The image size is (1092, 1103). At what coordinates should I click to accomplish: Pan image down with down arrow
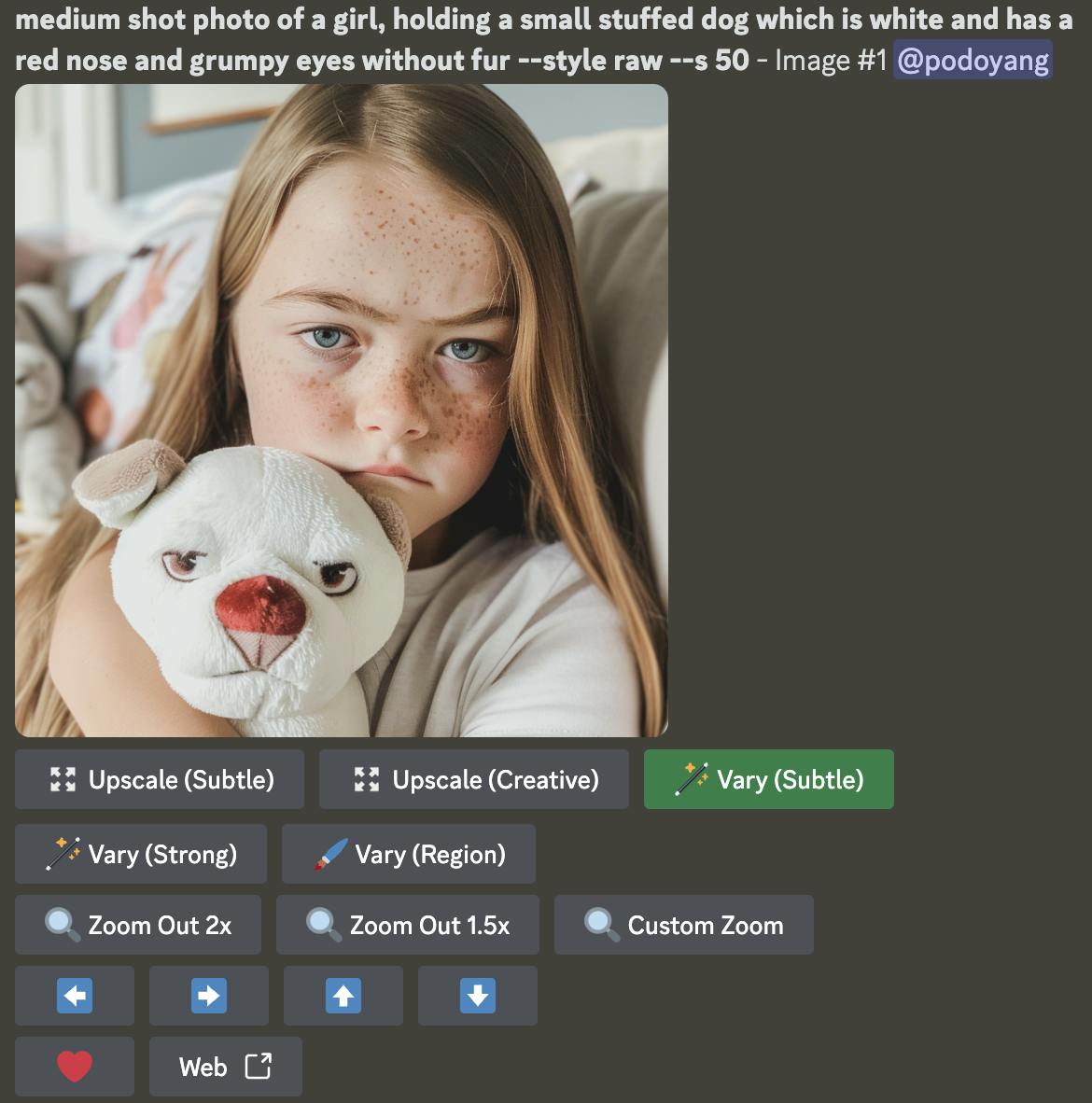click(478, 996)
